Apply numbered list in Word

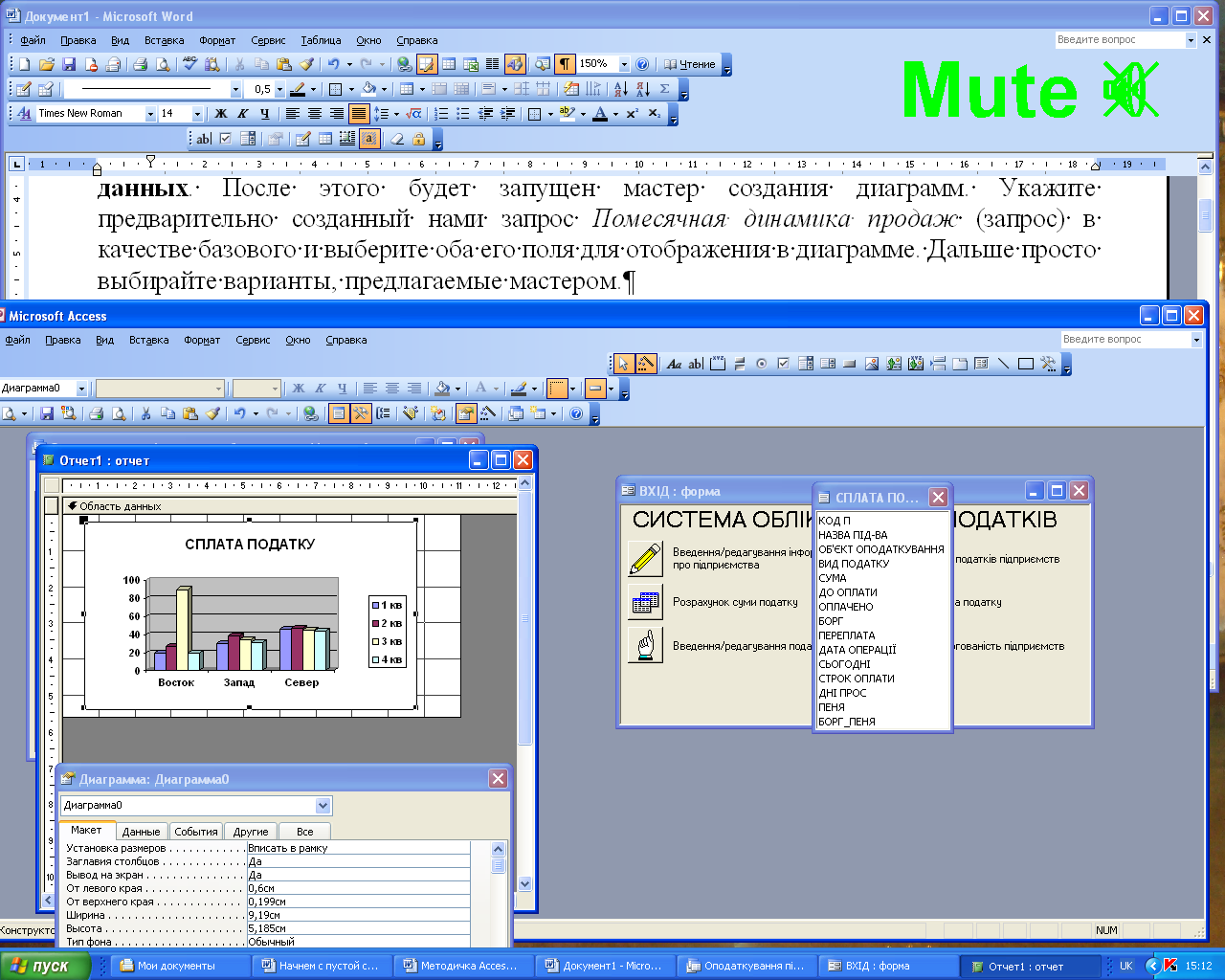click(441, 113)
